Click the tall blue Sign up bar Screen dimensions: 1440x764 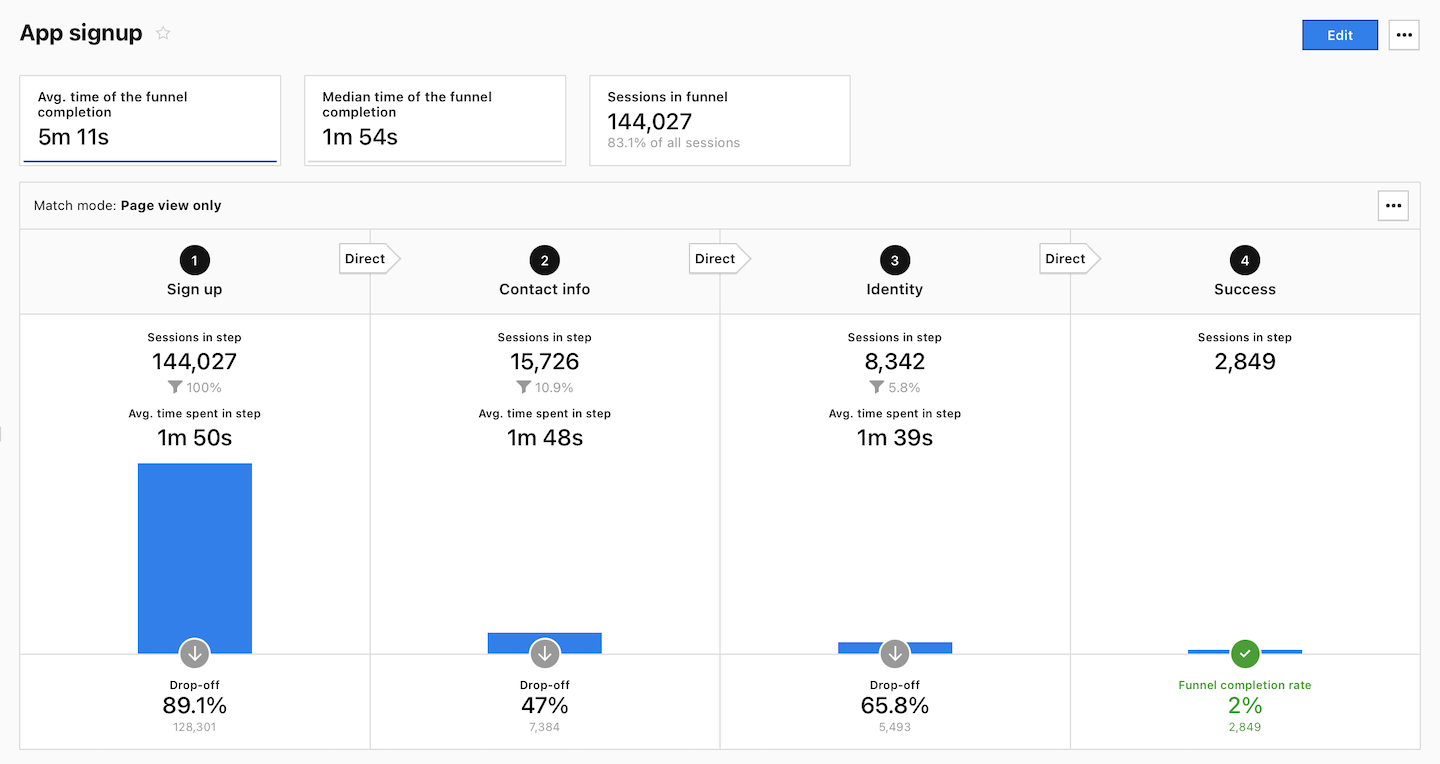click(x=195, y=550)
